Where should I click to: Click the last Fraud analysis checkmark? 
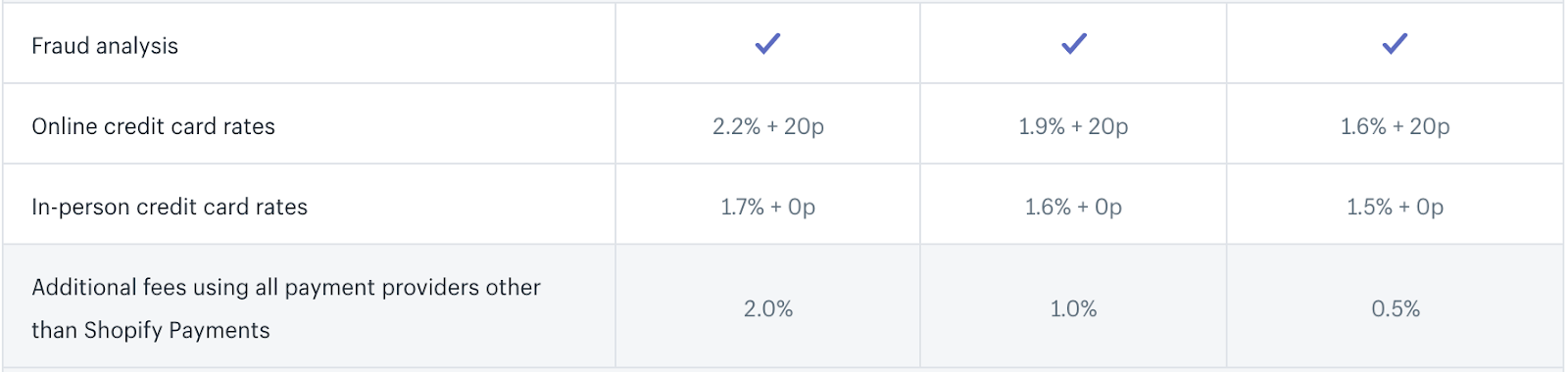pos(1395,43)
